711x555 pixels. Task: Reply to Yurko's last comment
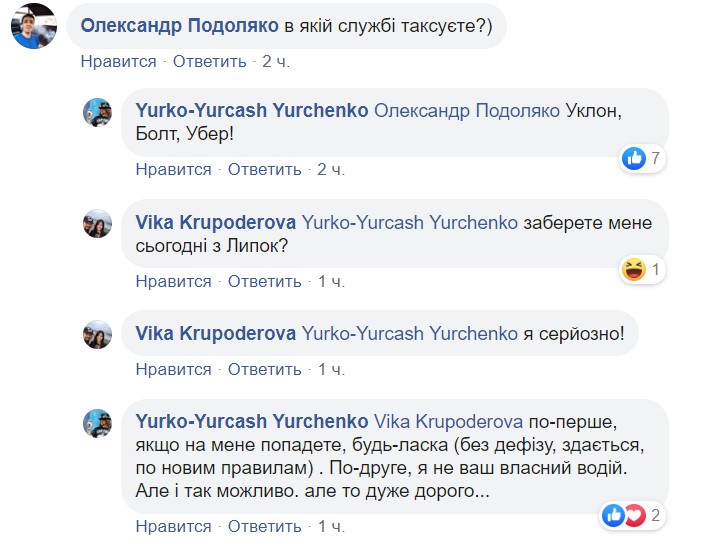264,527
